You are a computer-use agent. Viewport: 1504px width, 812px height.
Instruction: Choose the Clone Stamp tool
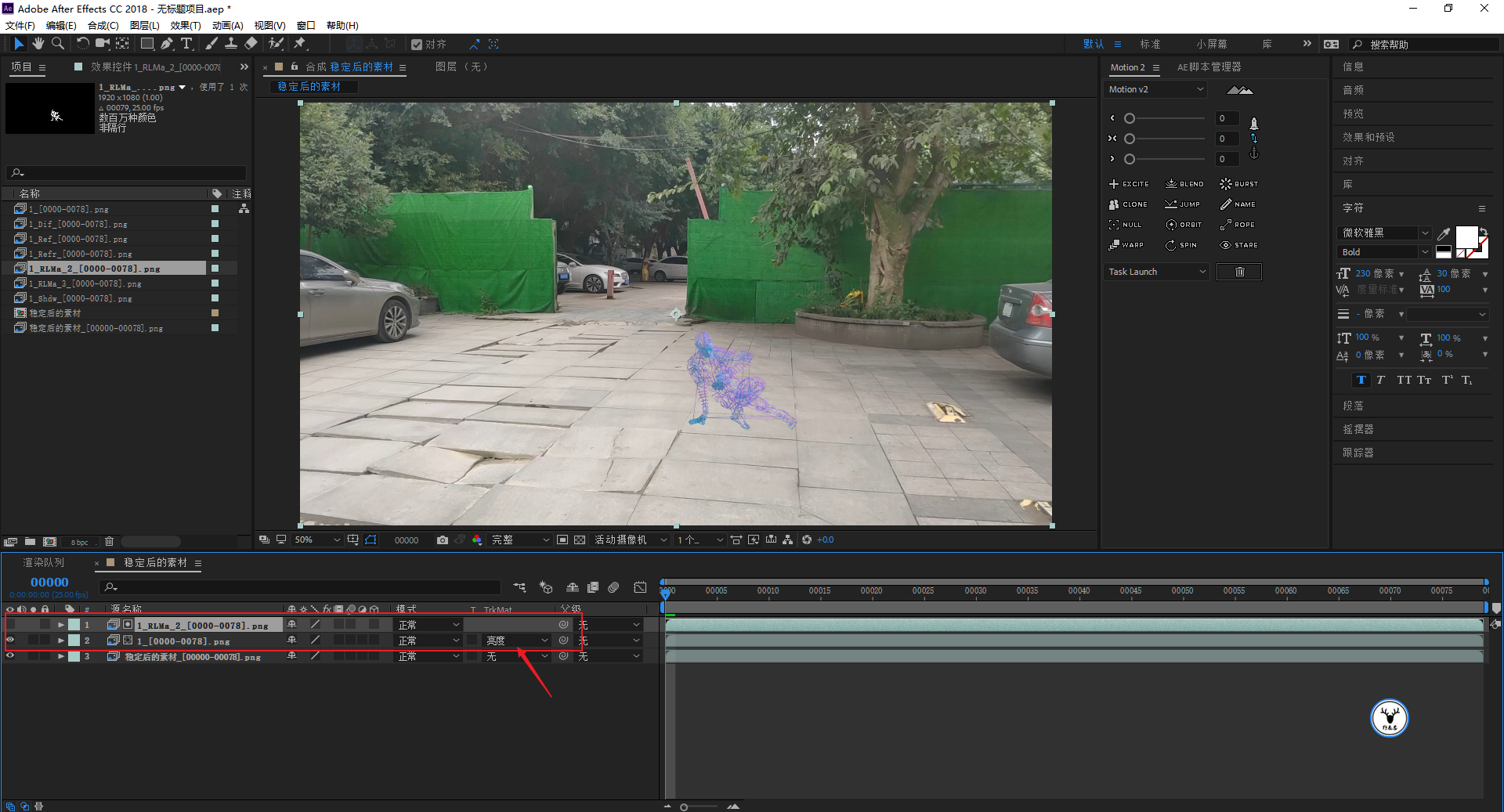tap(231, 44)
